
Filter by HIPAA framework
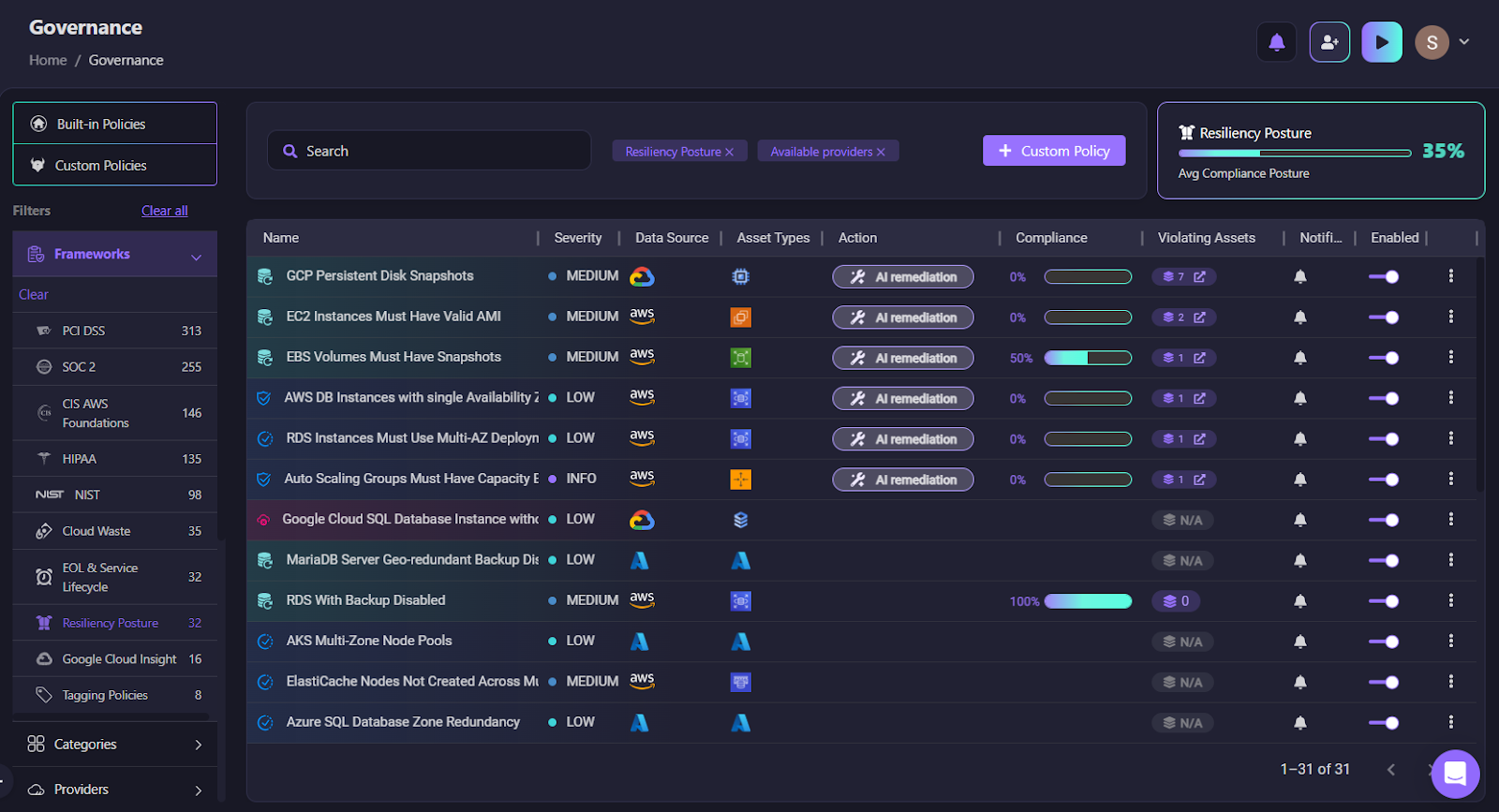pos(115,459)
